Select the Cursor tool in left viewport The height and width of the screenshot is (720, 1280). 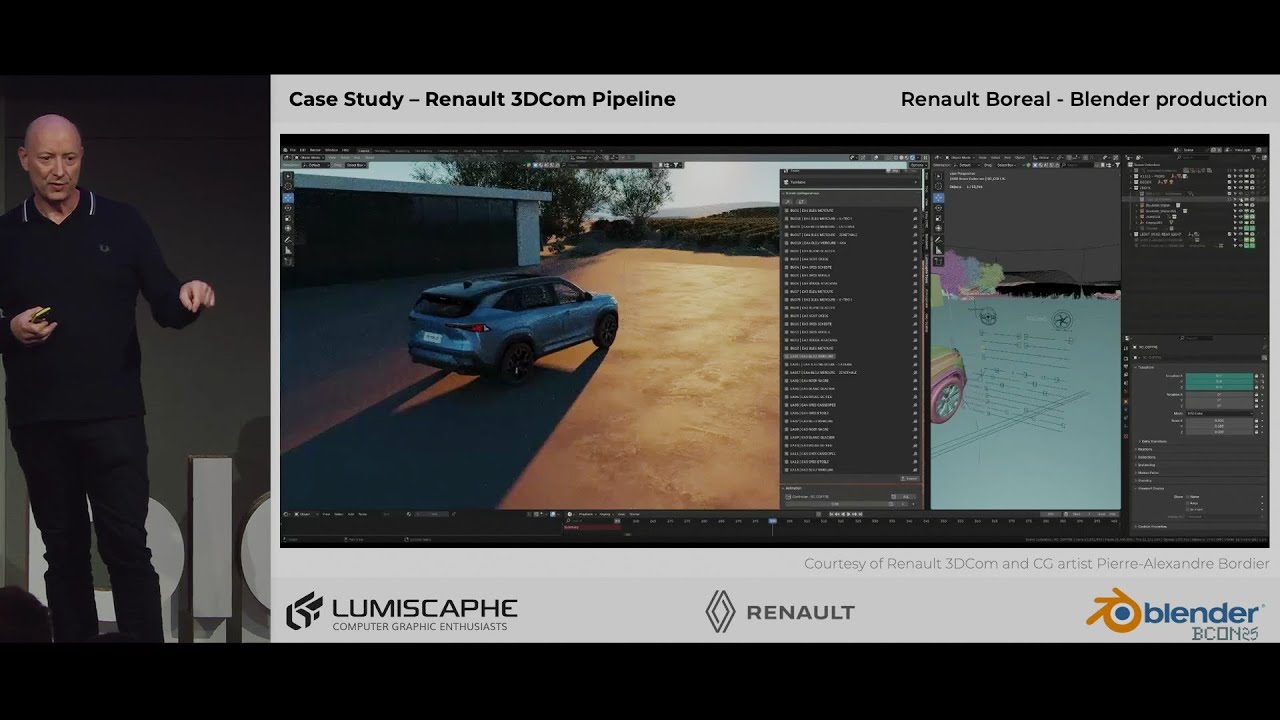click(288, 186)
